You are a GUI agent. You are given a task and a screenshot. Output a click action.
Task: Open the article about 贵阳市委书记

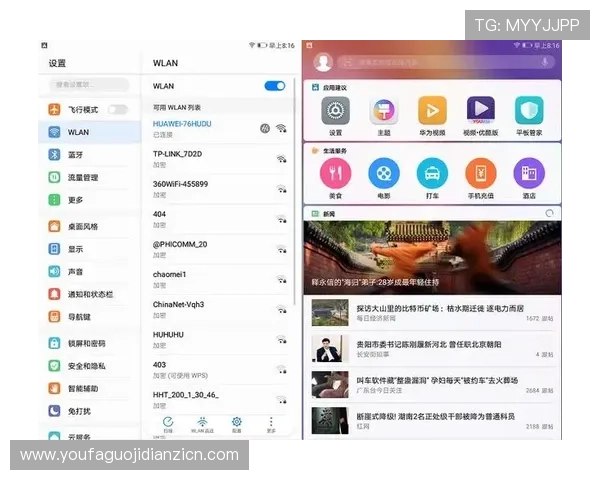(432, 349)
